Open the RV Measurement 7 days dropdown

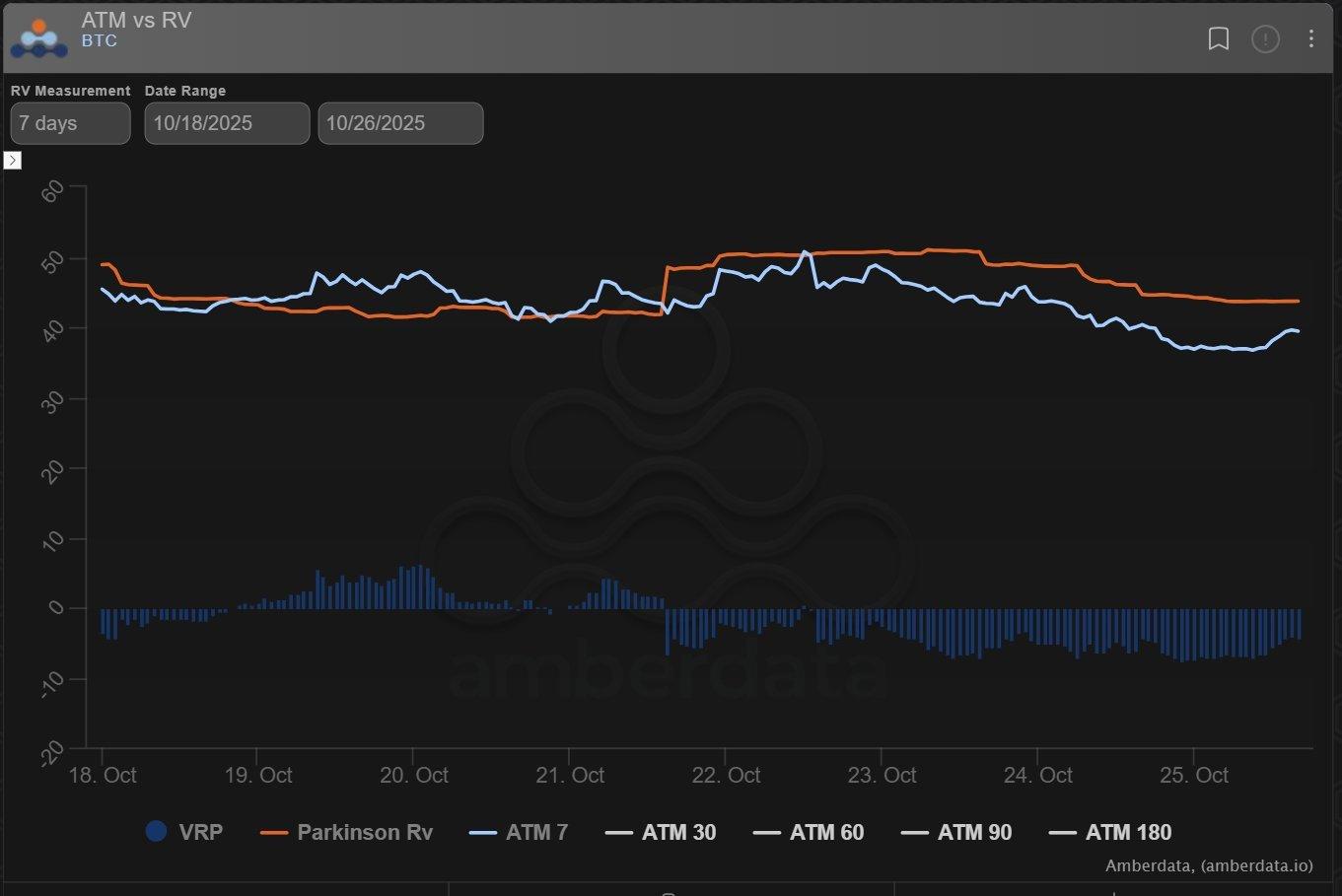tap(70, 123)
